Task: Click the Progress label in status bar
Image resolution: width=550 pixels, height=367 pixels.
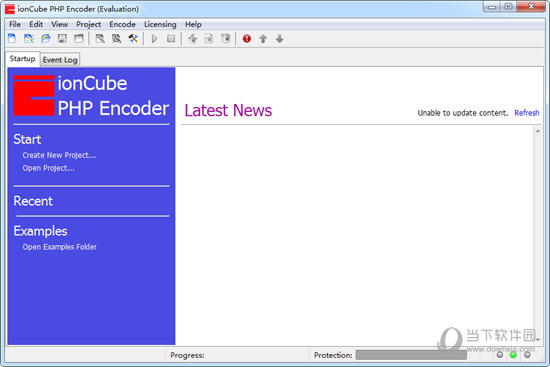Action: click(x=187, y=355)
